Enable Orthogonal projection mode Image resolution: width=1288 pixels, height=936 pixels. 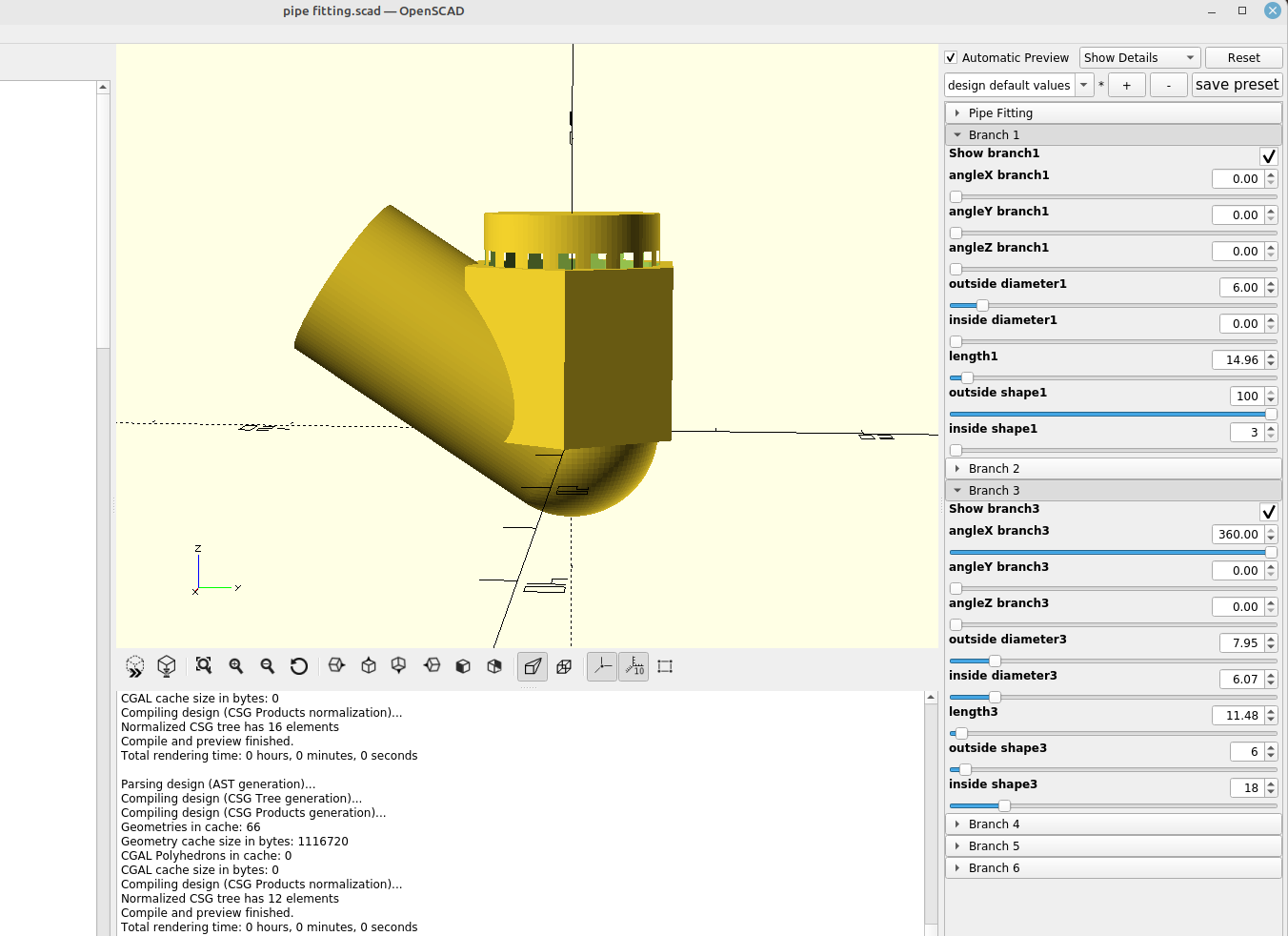pos(564,666)
